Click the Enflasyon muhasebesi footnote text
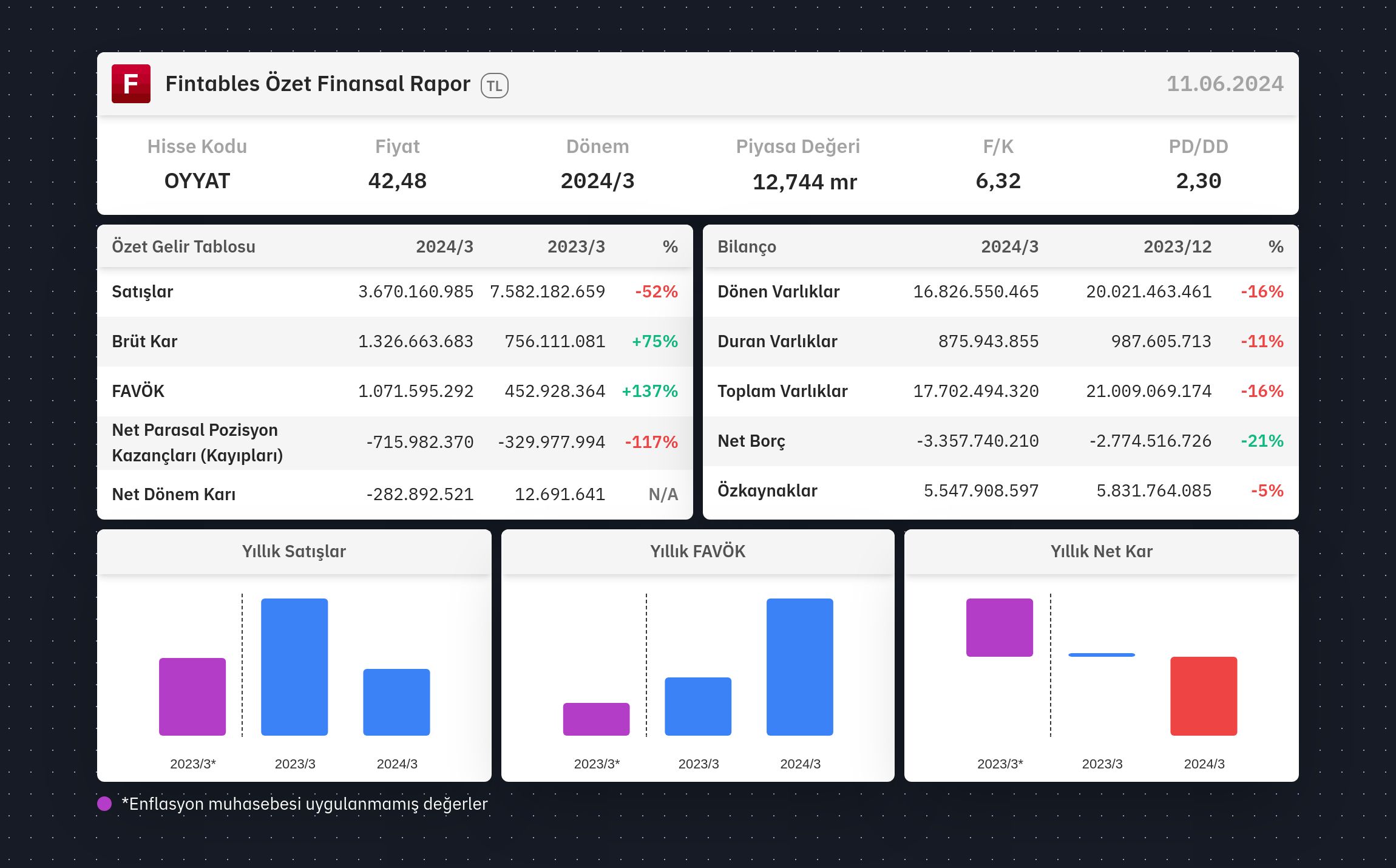 click(x=305, y=804)
